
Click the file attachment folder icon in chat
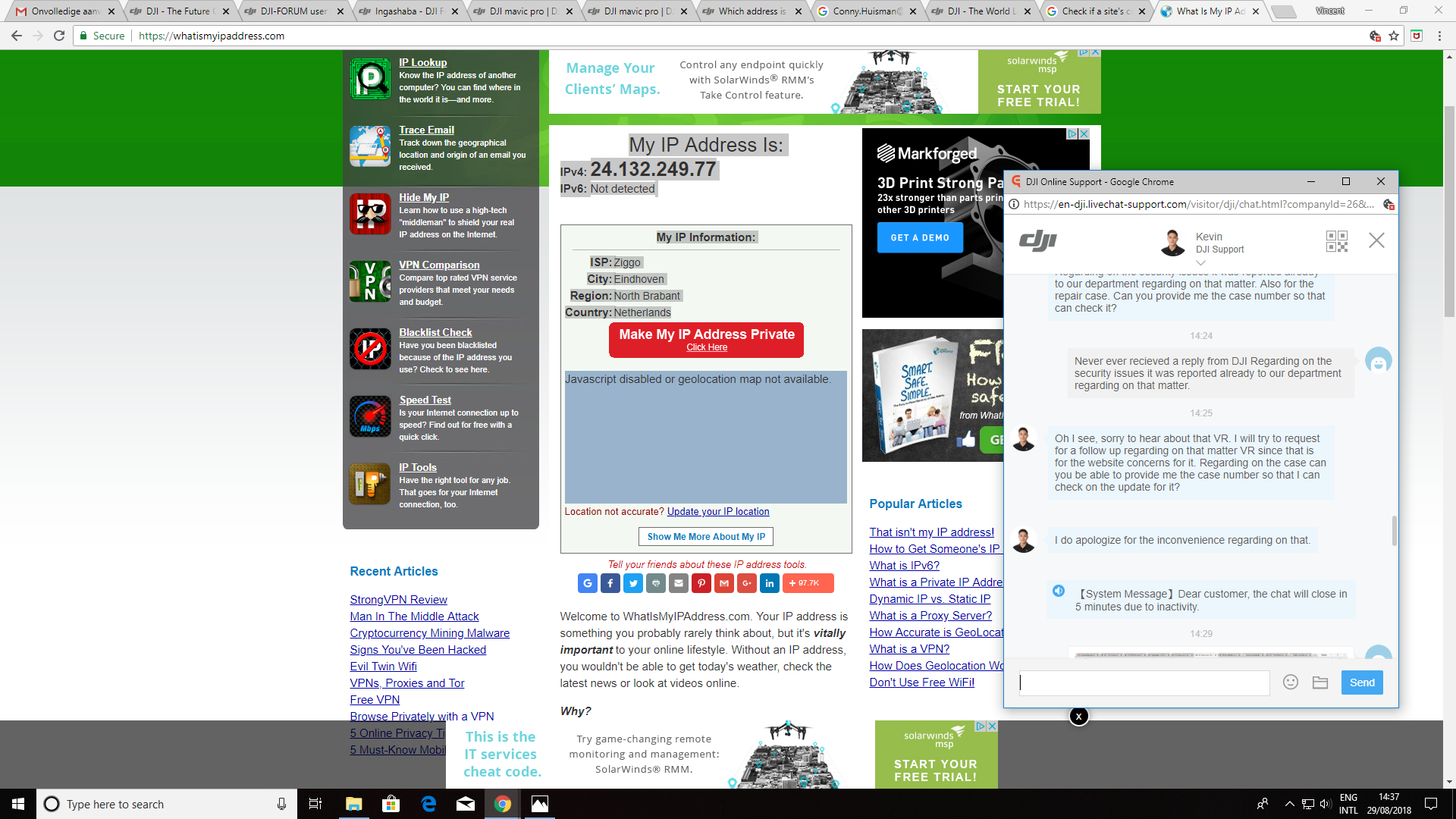[x=1320, y=682]
